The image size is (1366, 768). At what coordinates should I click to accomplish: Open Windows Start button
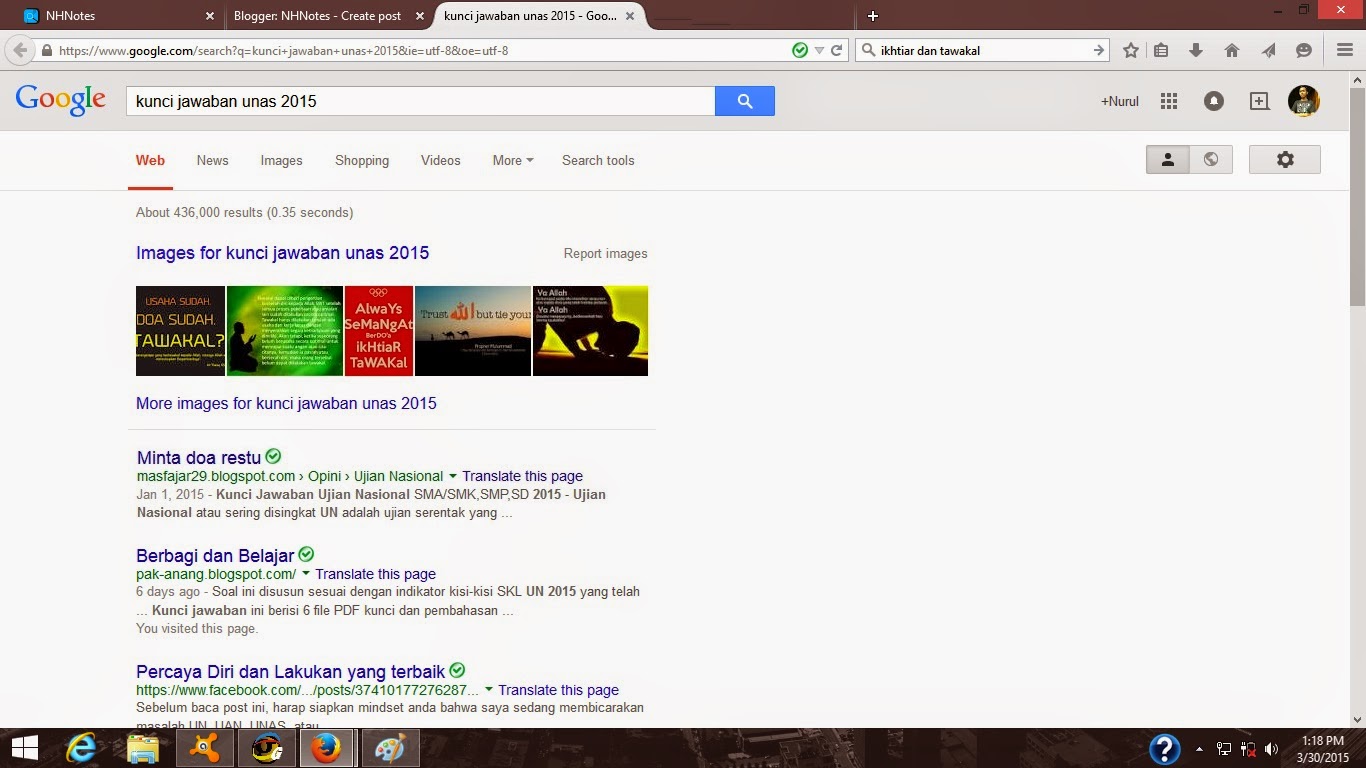(24, 748)
